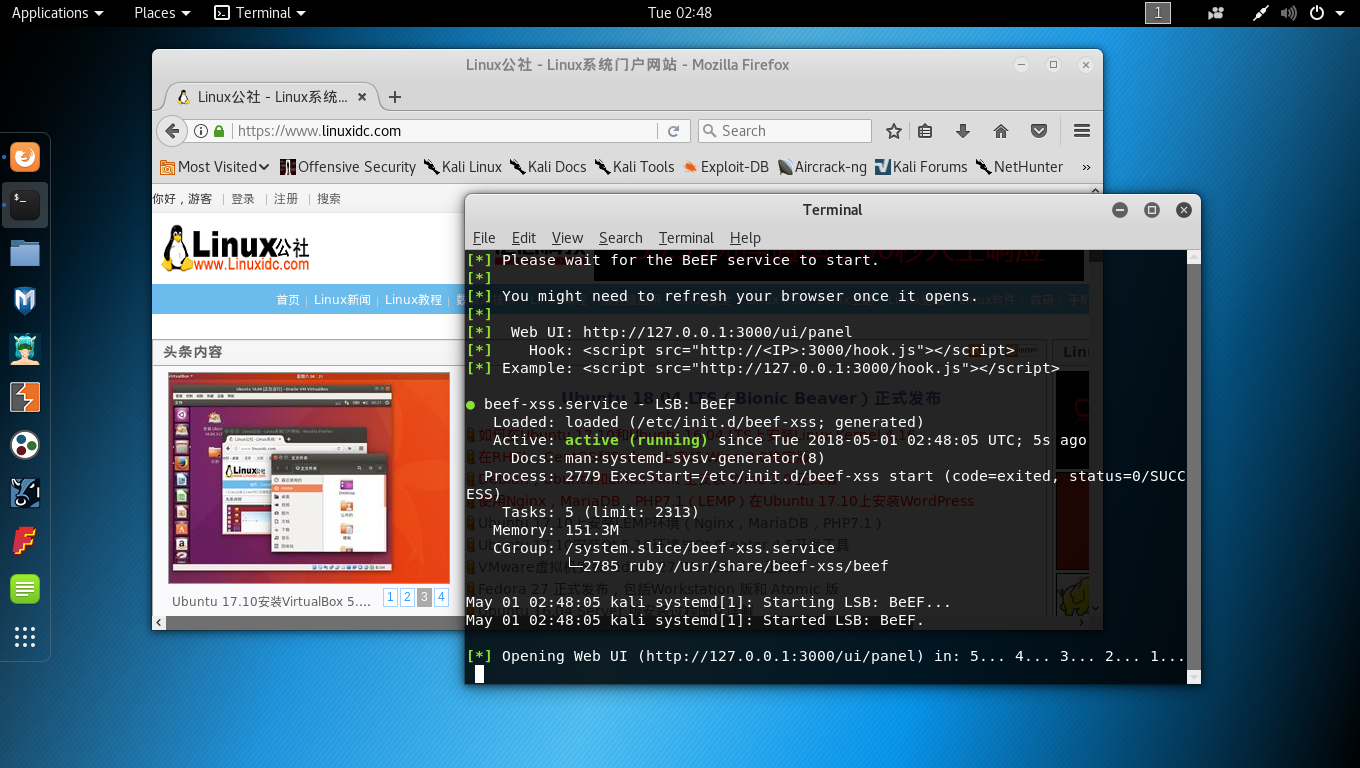Click the green padlock in address bar
Viewport: 1360px width, 768px height.
pos(219,131)
